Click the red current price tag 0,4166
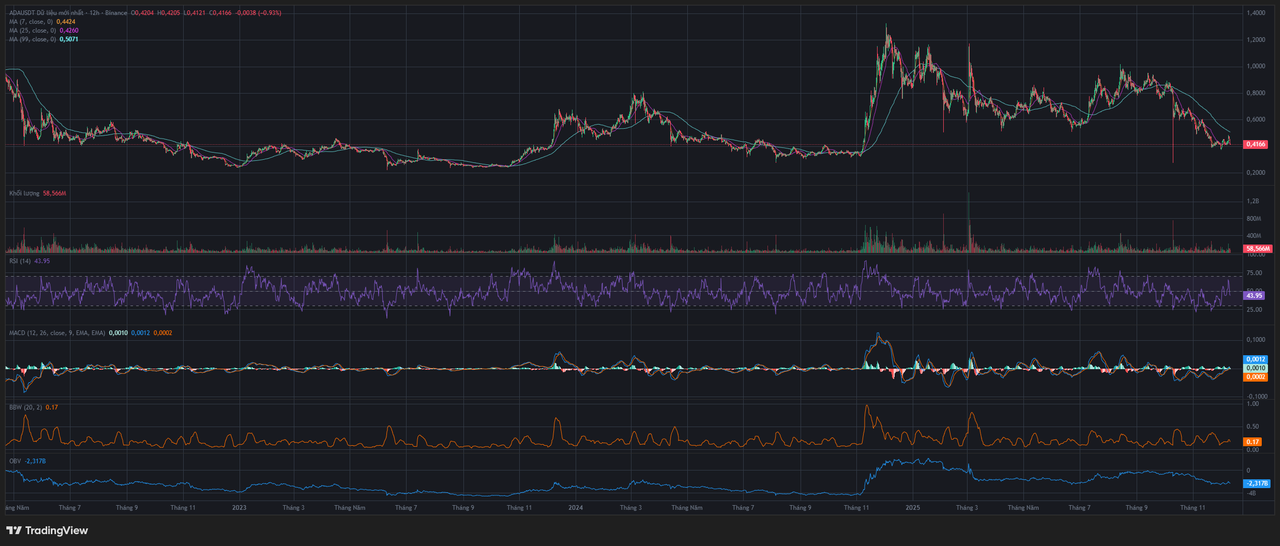Screen dimensions: 1280x546 (1256, 145)
